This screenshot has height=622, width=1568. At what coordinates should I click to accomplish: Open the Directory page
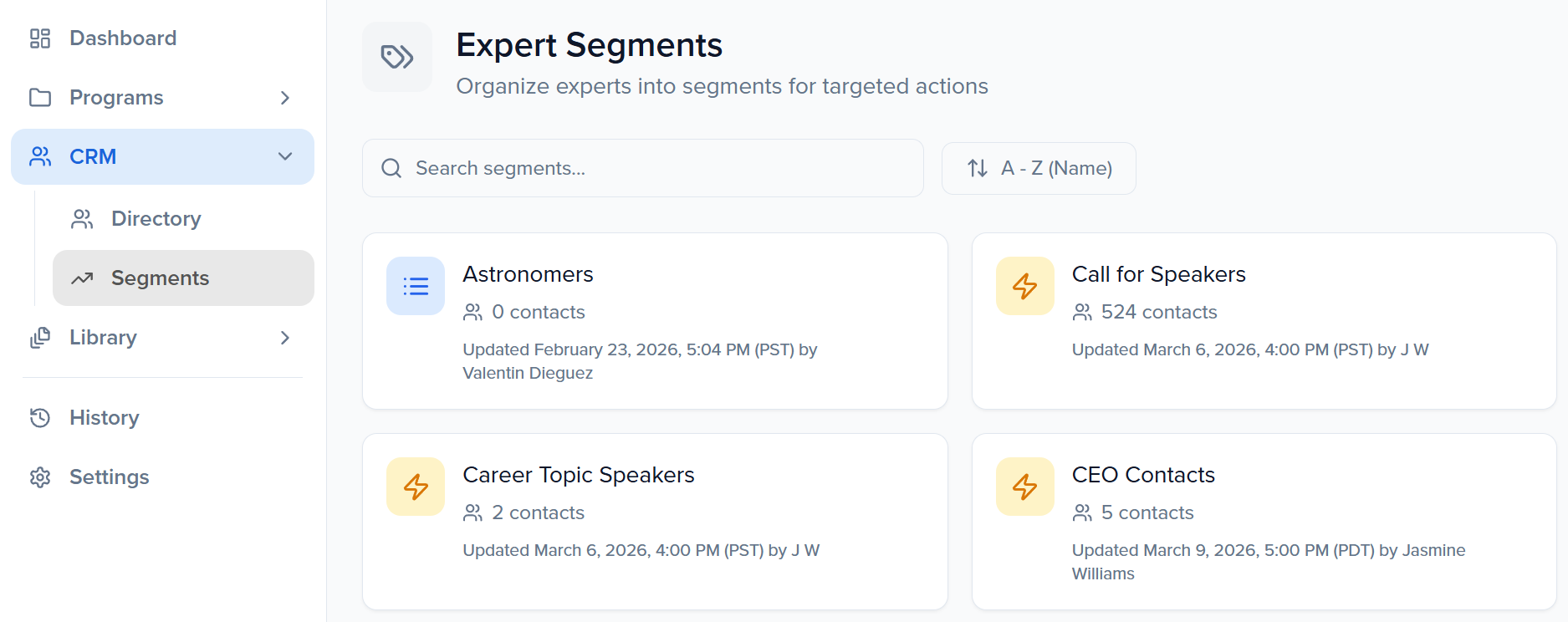(x=156, y=219)
